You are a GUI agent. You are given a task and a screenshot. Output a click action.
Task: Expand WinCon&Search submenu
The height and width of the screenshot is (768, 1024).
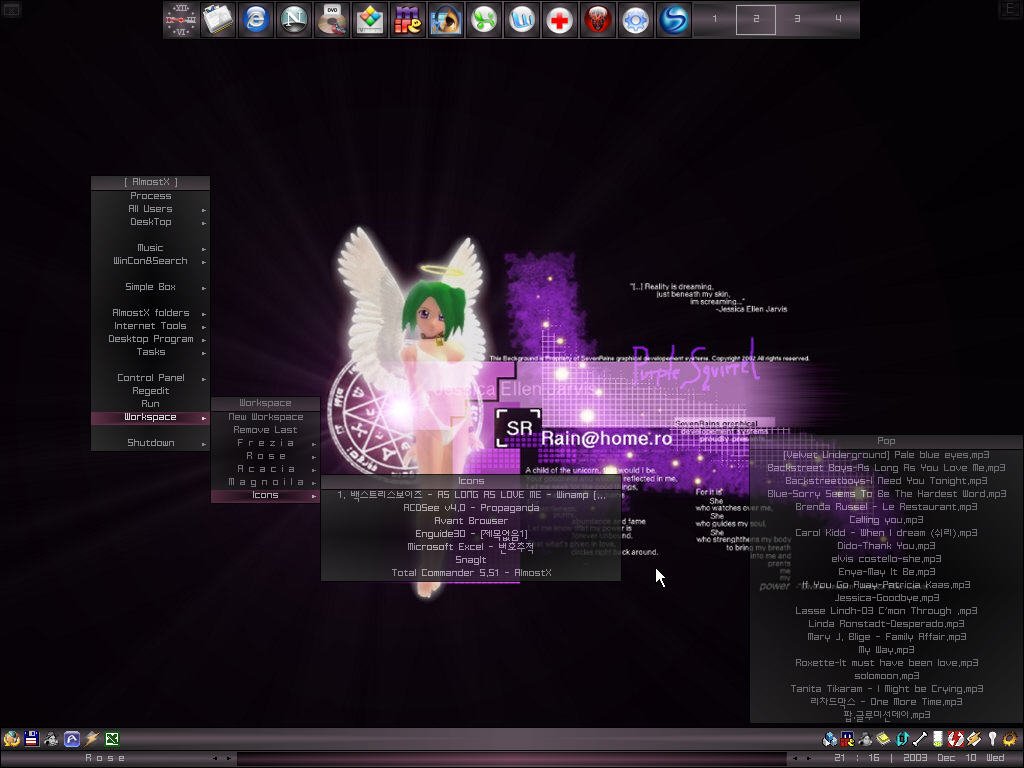150,261
